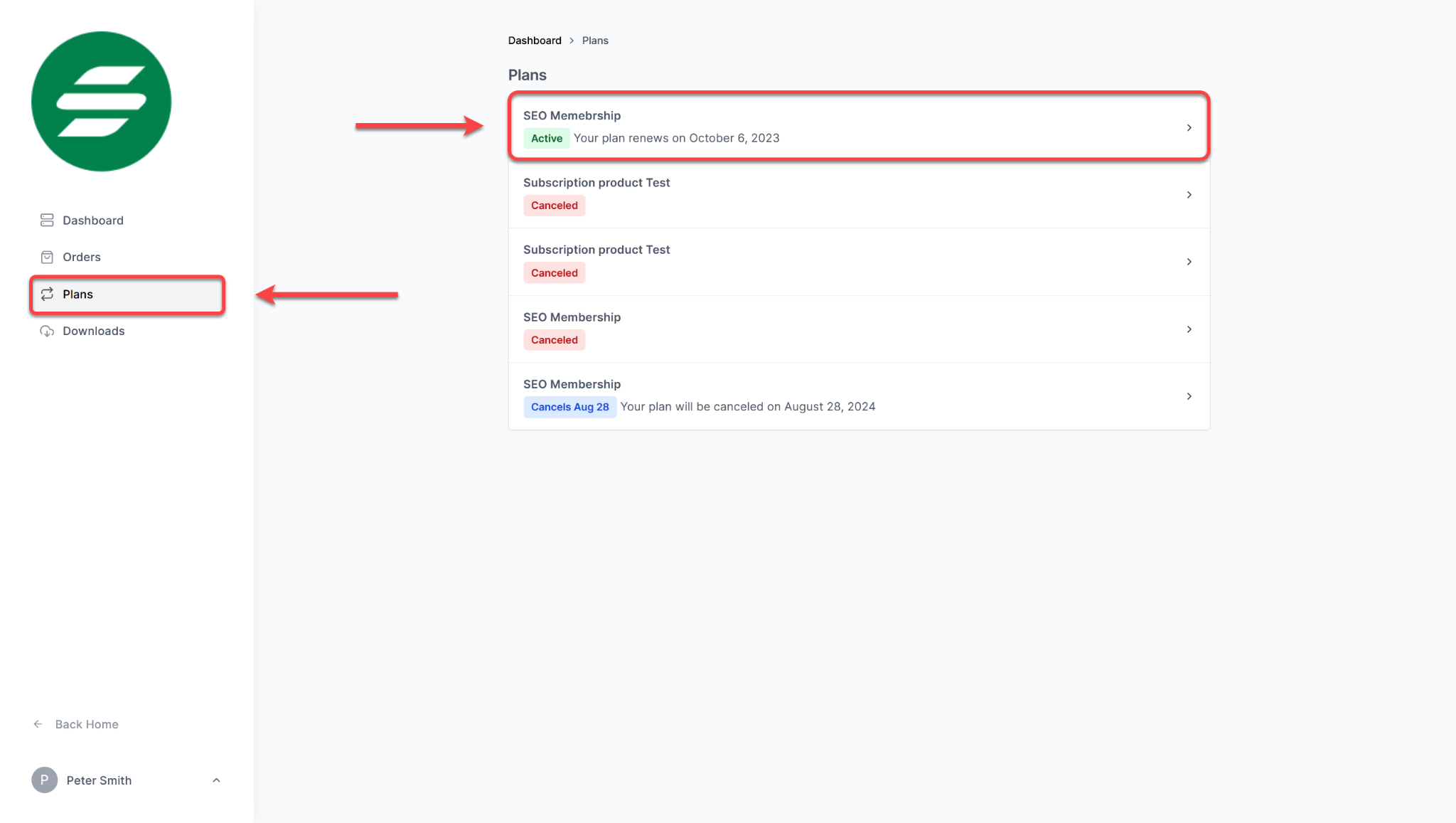Select the Dashboard icon in the sidebar
This screenshot has width=1456, height=823.
[x=47, y=220]
